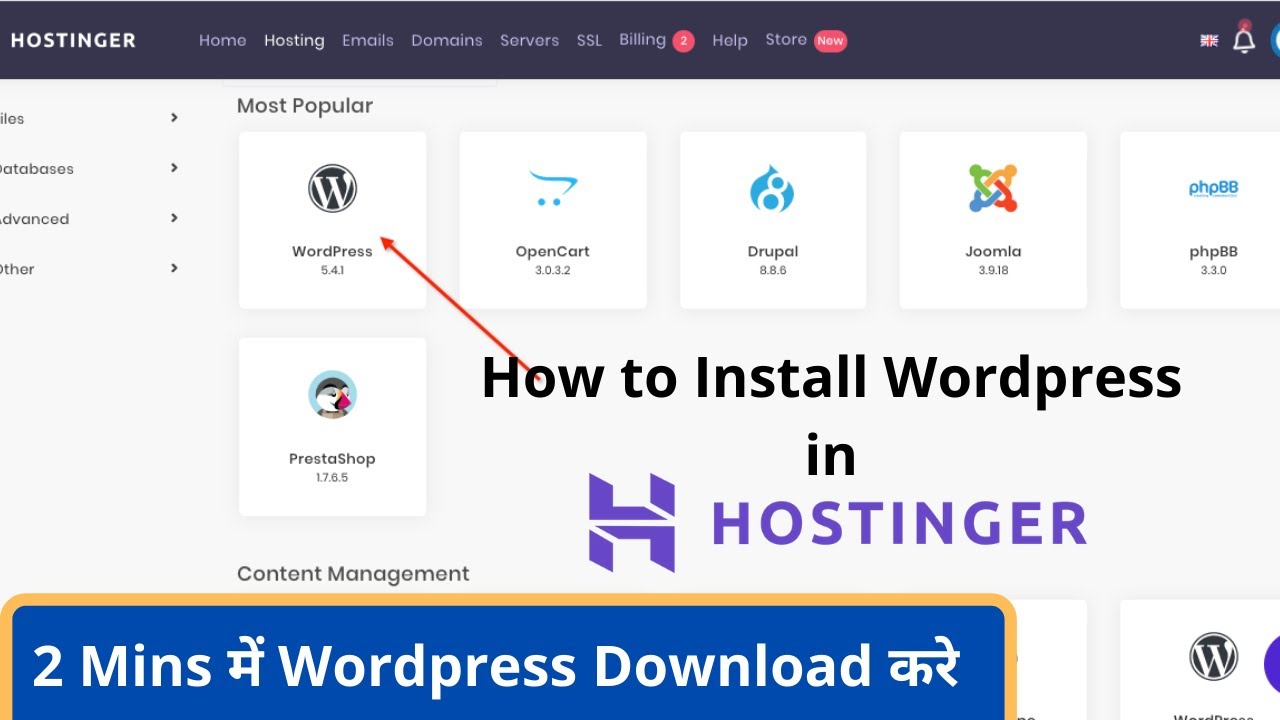The image size is (1280, 720).
Task: Click the WordPress 5.4.1 card title
Action: pos(332,251)
